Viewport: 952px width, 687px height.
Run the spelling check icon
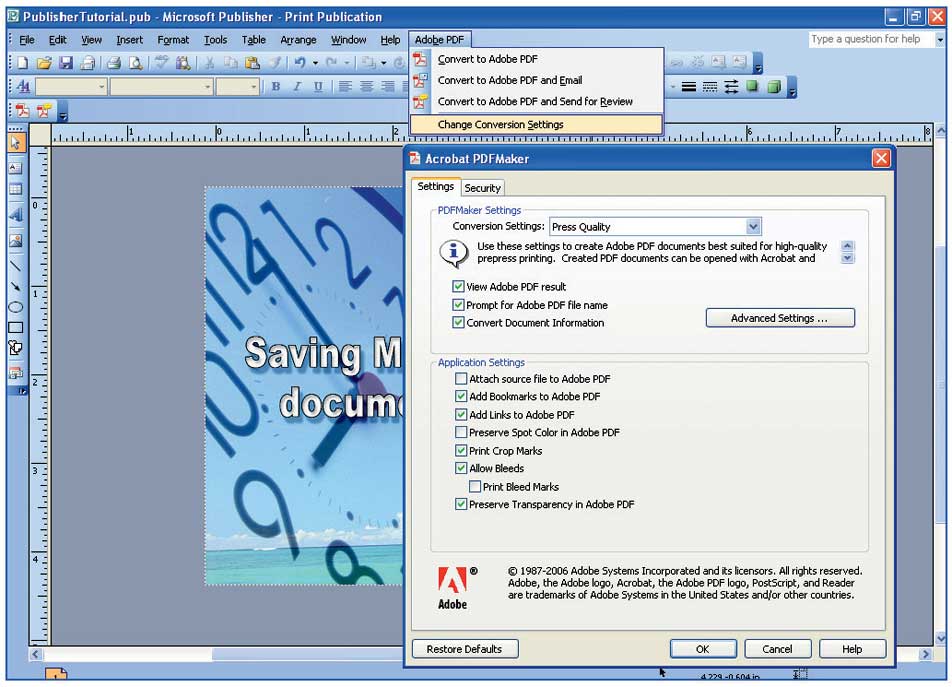pos(161,63)
